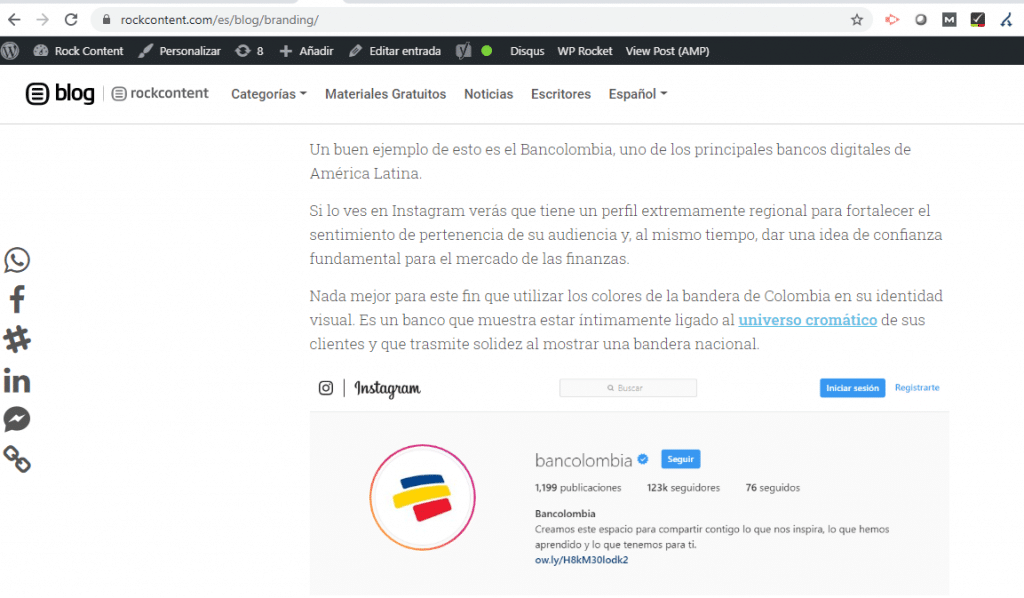Click the Instagram Buscar search field
The height and width of the screenshot is (598, 1024).
(x=628, y=388)
